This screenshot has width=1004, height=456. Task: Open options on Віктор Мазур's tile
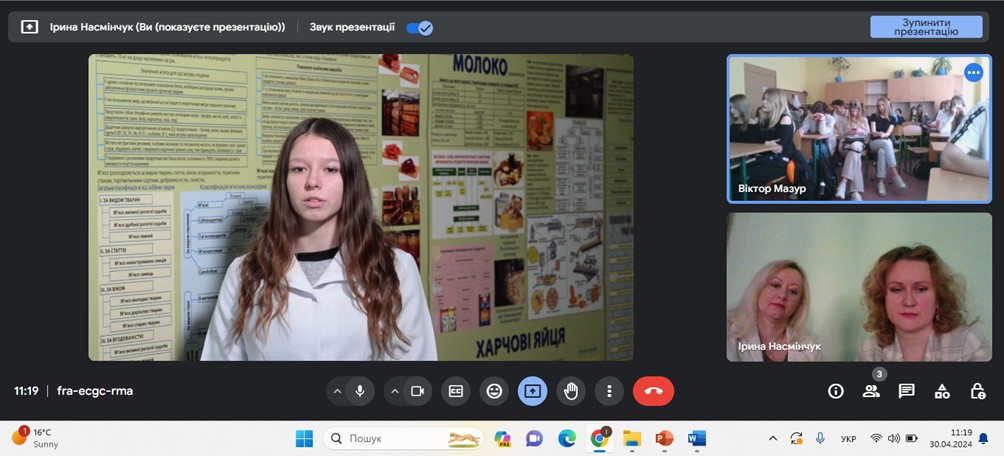(973, 72)
